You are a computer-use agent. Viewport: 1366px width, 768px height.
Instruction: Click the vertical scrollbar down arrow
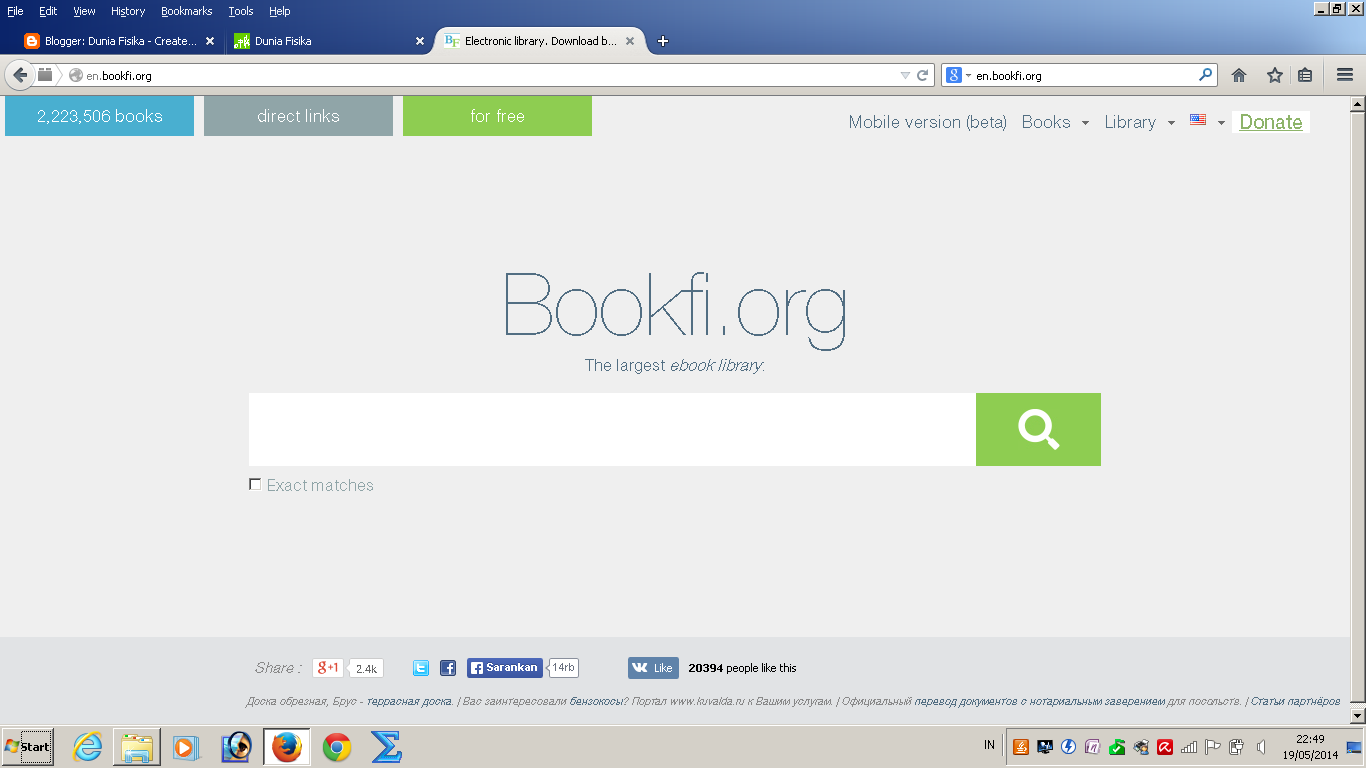click(x=1357, y=716)
